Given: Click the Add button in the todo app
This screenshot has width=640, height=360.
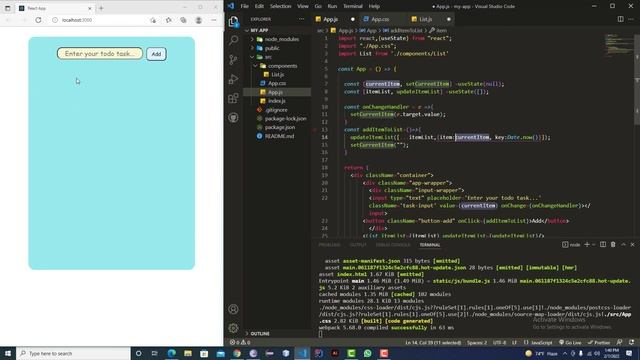Looking at the screenshot, I should pyautogui.click(x=156, y=54).
